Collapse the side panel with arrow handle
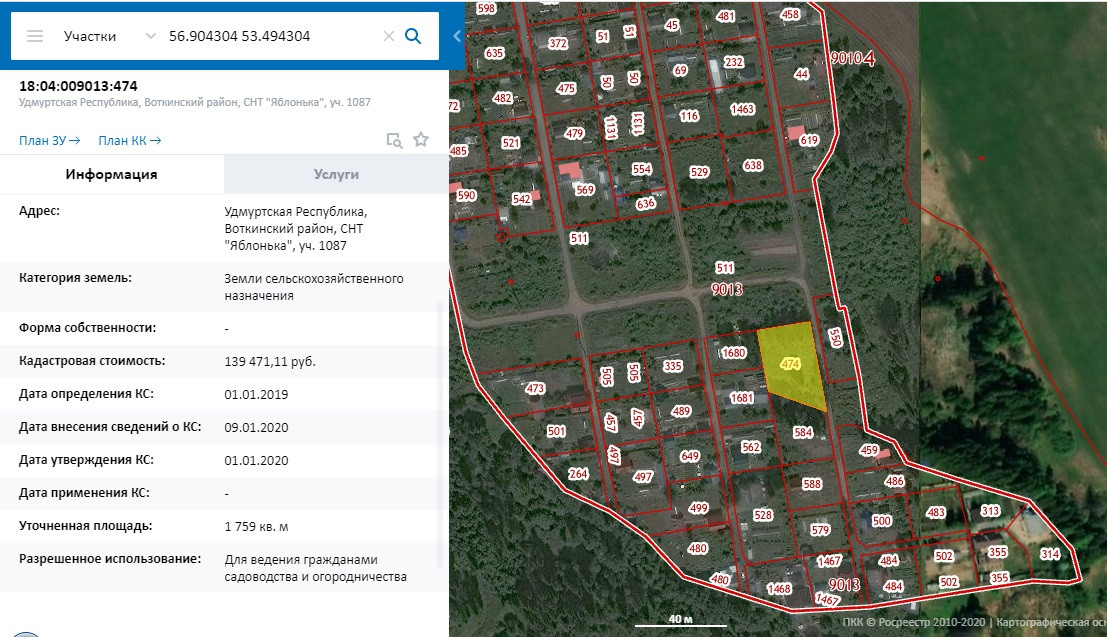This screenshot has height=637, width=1107. [x=457, y=36]
